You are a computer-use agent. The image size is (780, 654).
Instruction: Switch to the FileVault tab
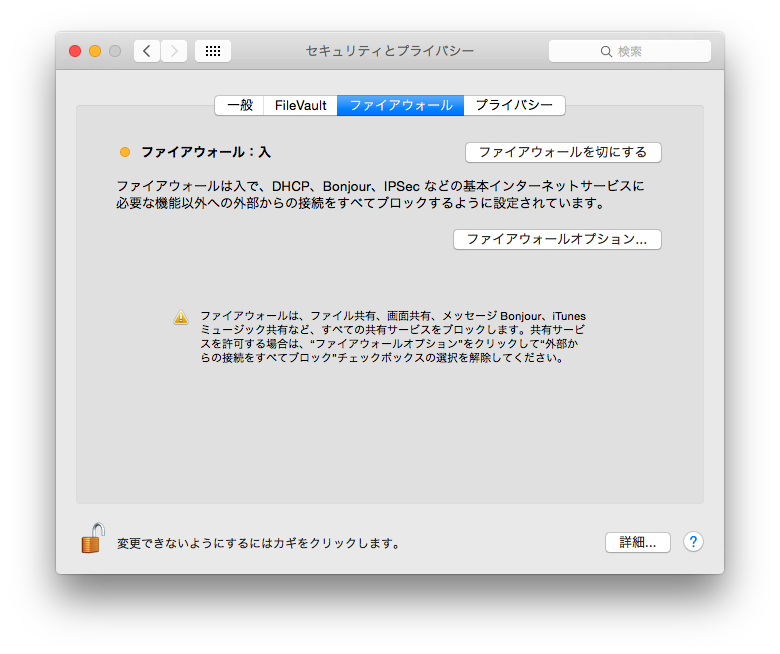click(x=300, y=105)
